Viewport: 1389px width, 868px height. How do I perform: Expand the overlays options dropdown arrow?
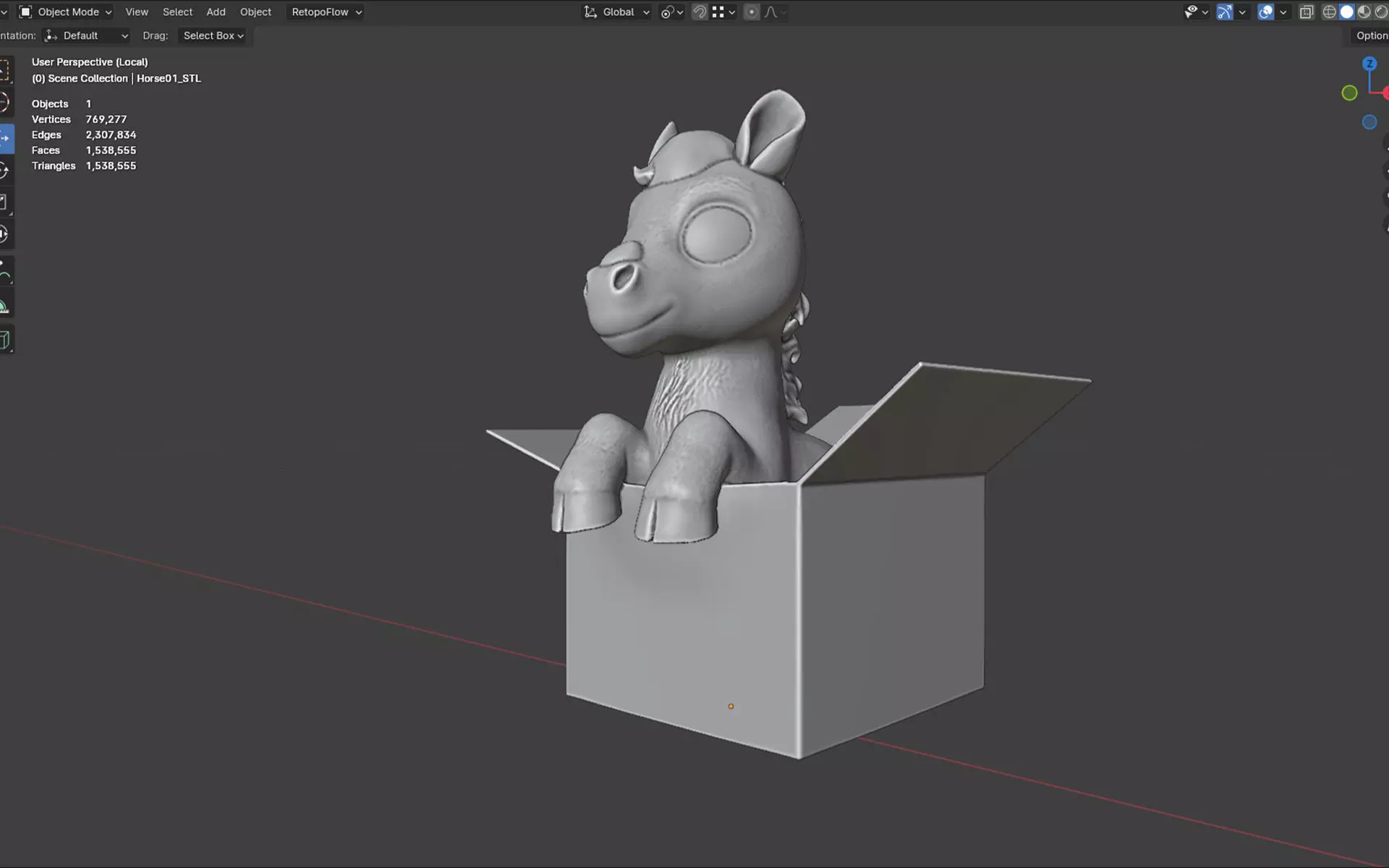coord(1283,12)
